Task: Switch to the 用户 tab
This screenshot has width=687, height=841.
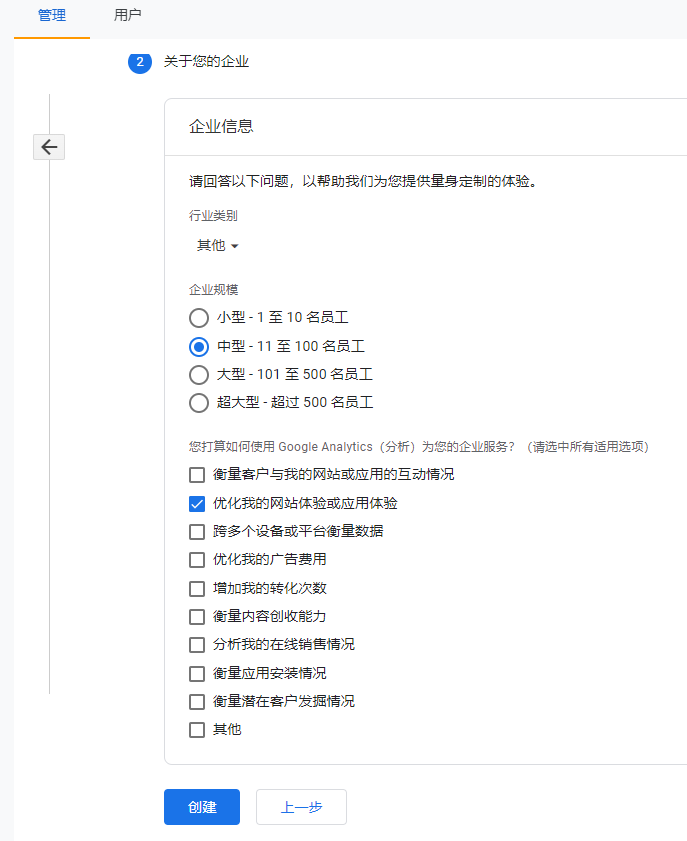Action: pos(128,16)
